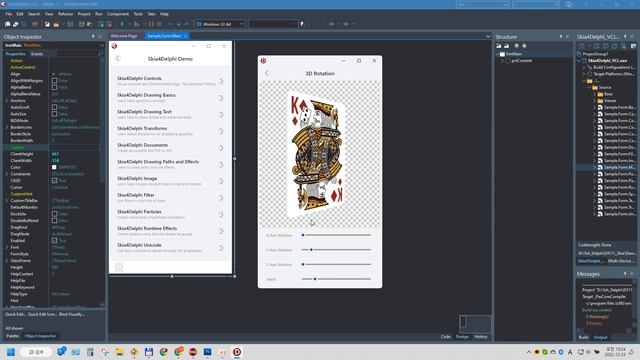Click the Open project folder icon in the toolbar
This screenshot has width=640, height=360.
tap(56, 24)
